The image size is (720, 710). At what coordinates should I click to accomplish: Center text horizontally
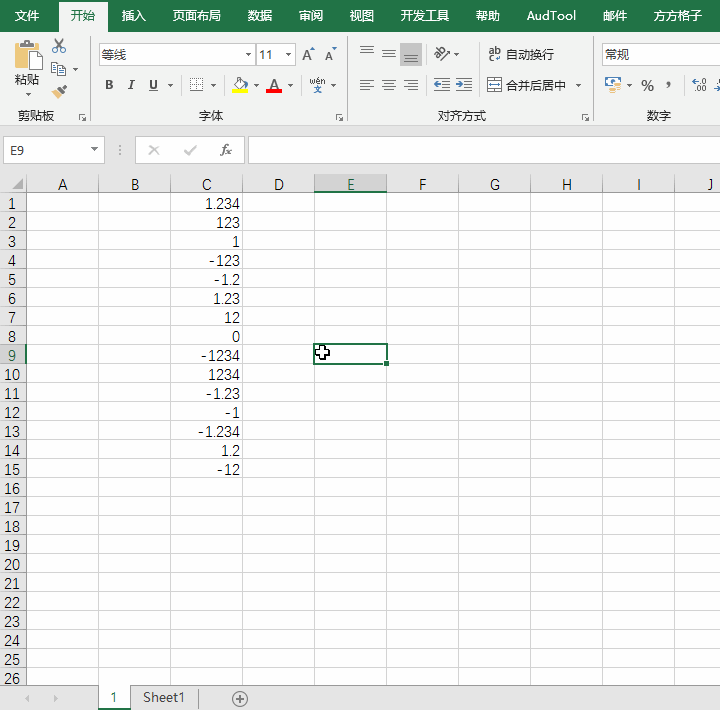point(389,85)
